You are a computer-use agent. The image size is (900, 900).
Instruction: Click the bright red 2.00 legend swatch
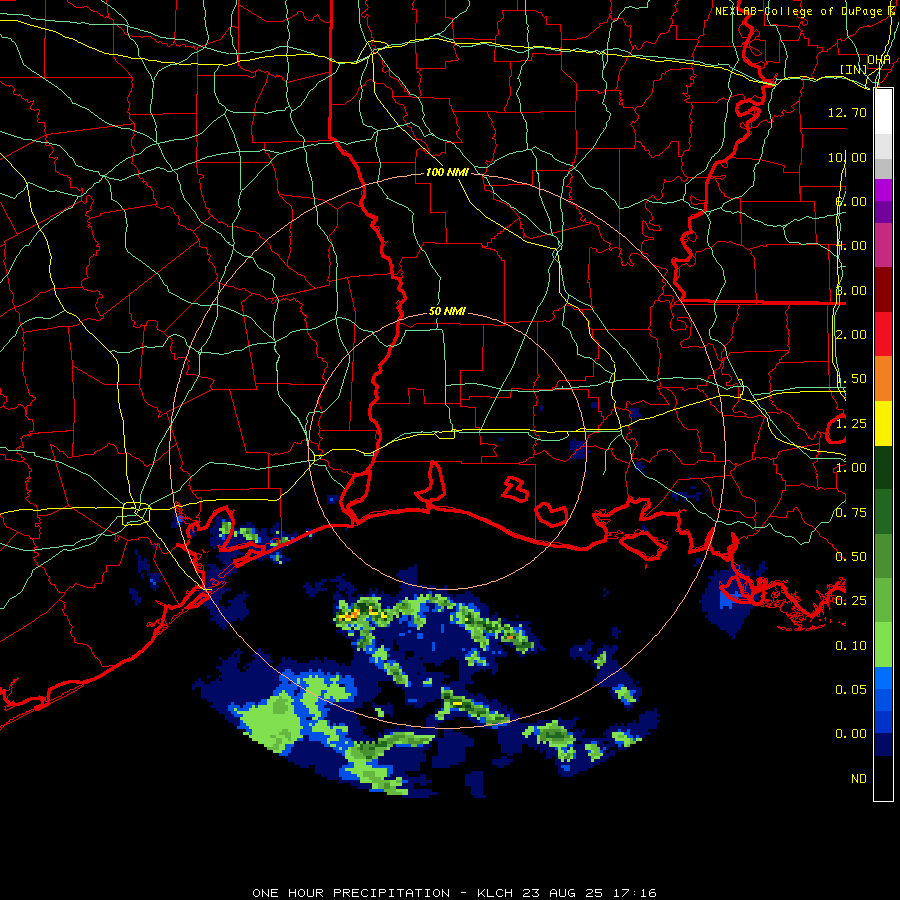[883, 334]
